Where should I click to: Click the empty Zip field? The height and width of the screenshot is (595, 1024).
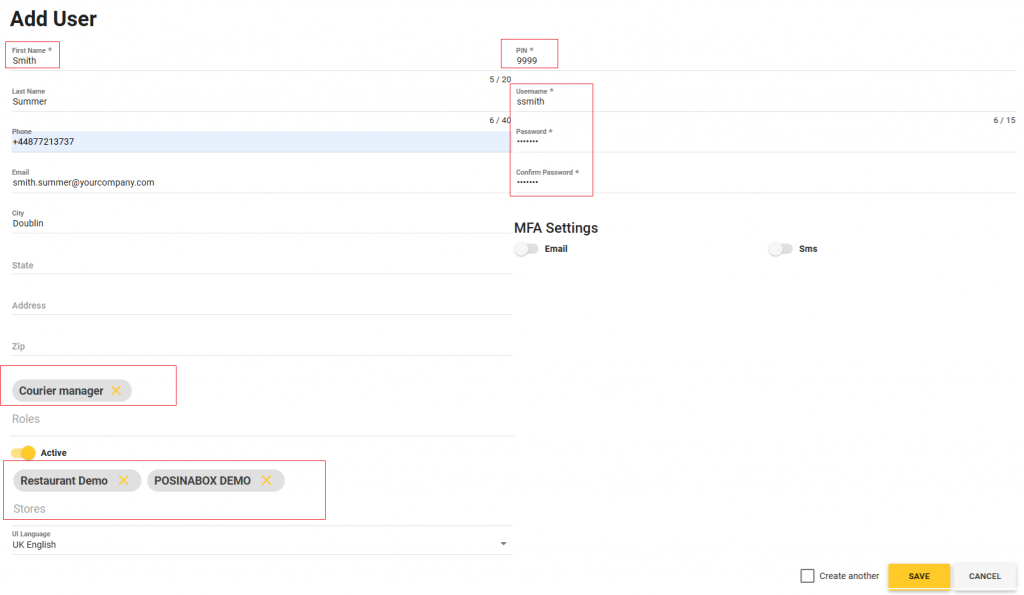tap(260, 346)
